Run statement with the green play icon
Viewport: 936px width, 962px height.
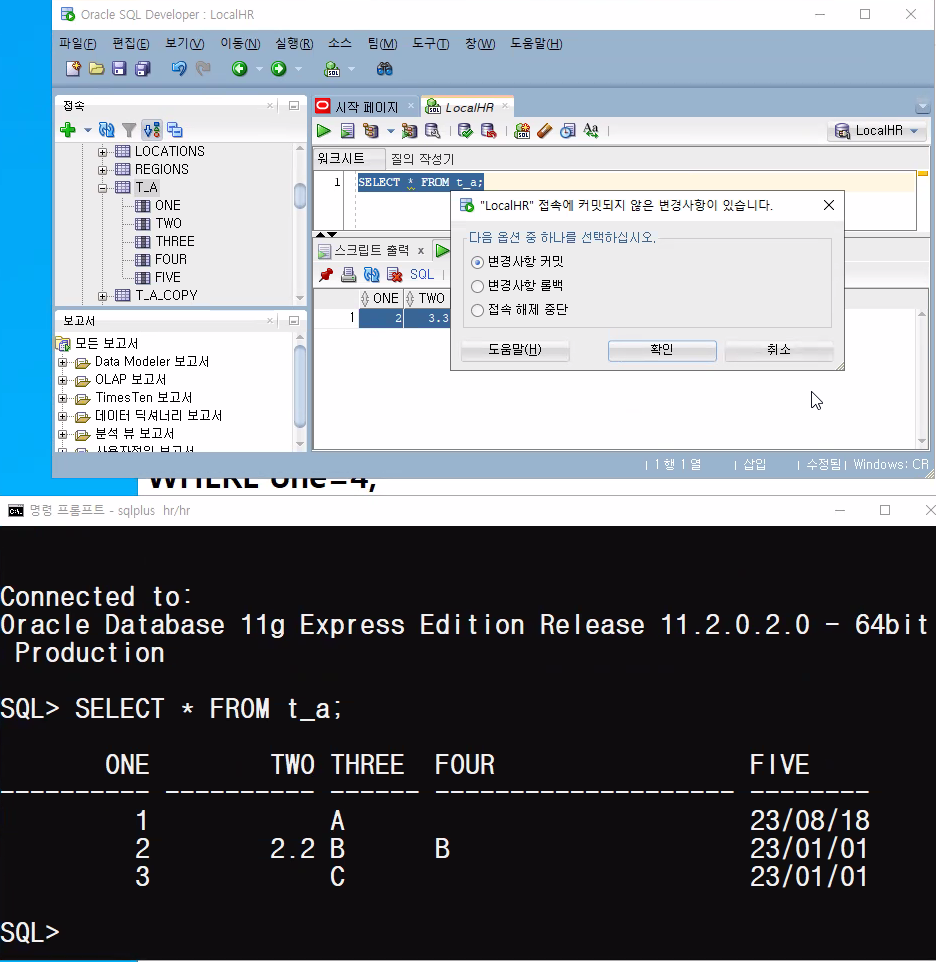[x=324, y=131]
